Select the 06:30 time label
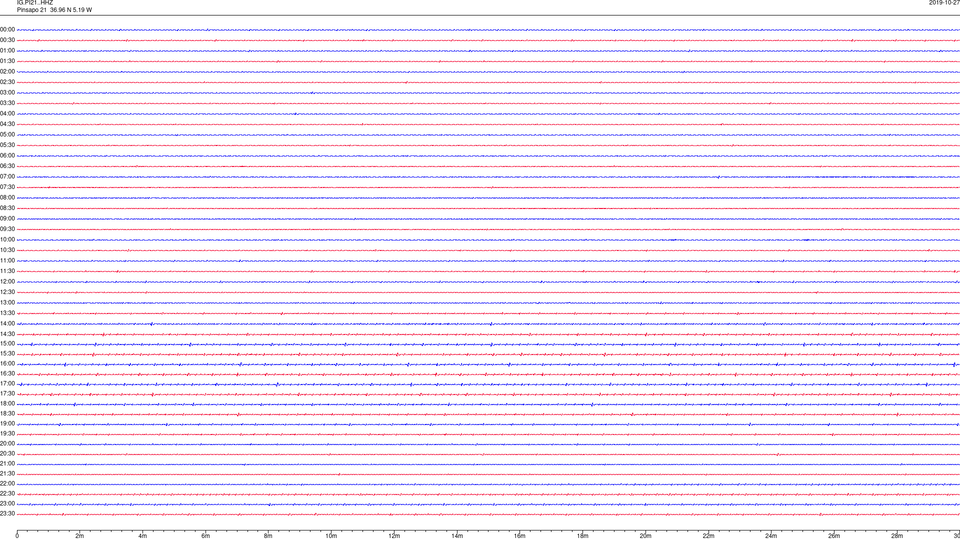The height and width of the screenshot is (540, 960). (x=7, y=166)
